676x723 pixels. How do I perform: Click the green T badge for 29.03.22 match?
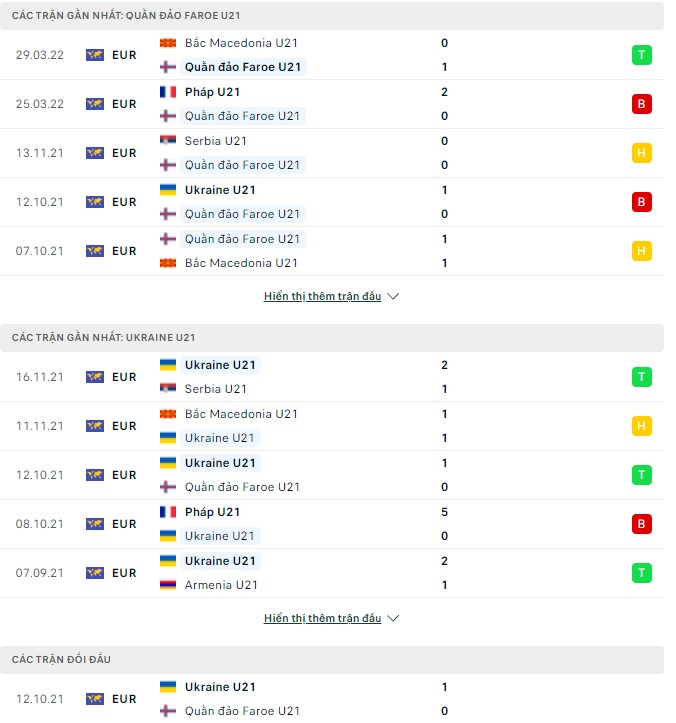coord(641,55)
